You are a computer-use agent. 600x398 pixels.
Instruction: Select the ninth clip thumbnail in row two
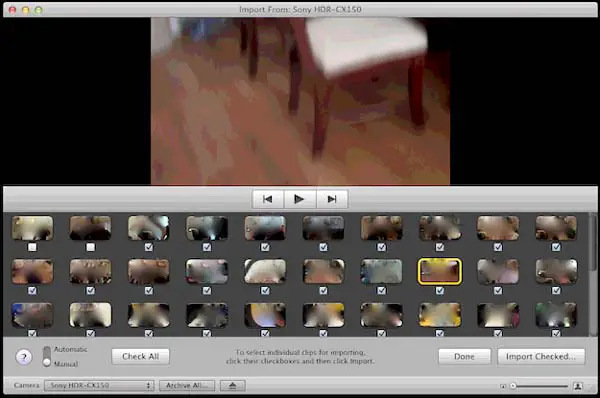tap(498, 271)
